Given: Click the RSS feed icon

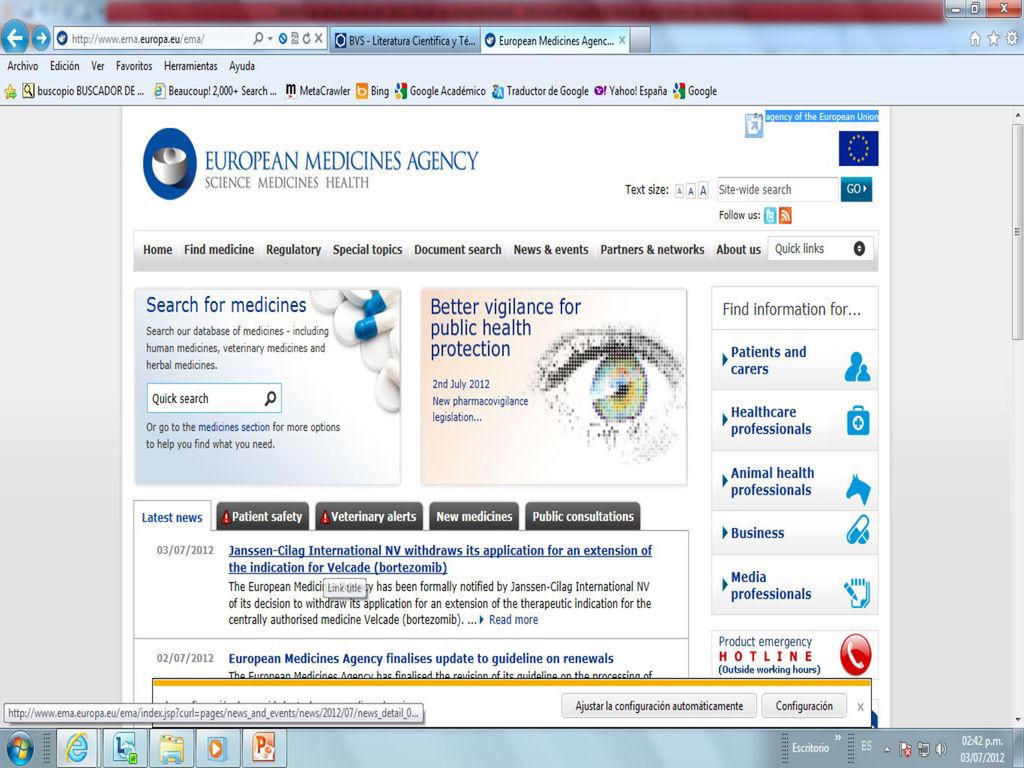Looking at the screenshot, I should 786,216.
